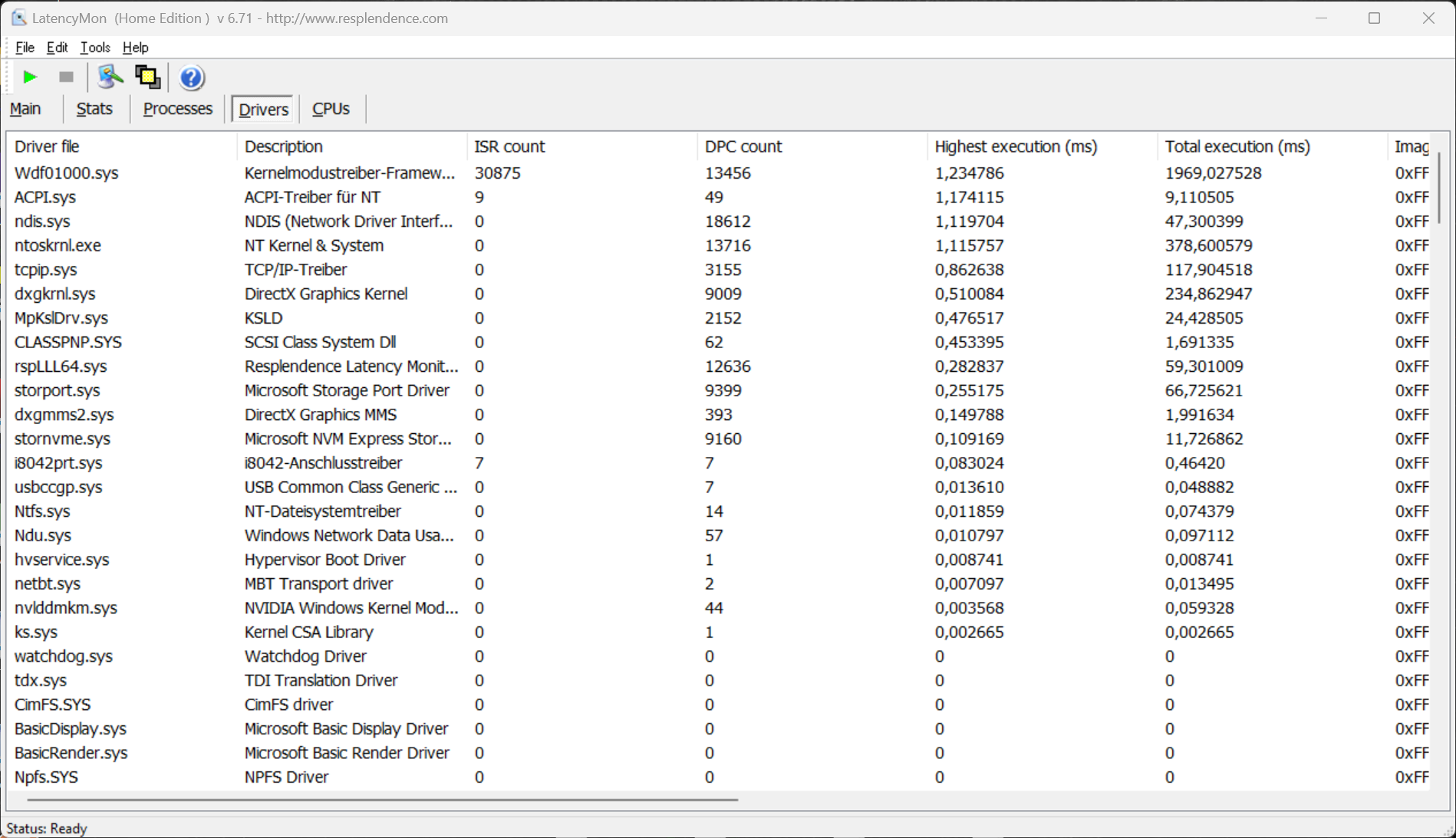Image resolution: width=1456 pixels, height=838 pixels.
Task: Select the stornvme.sys driver row
Action: pyautogui.click(x=718, y=439)
